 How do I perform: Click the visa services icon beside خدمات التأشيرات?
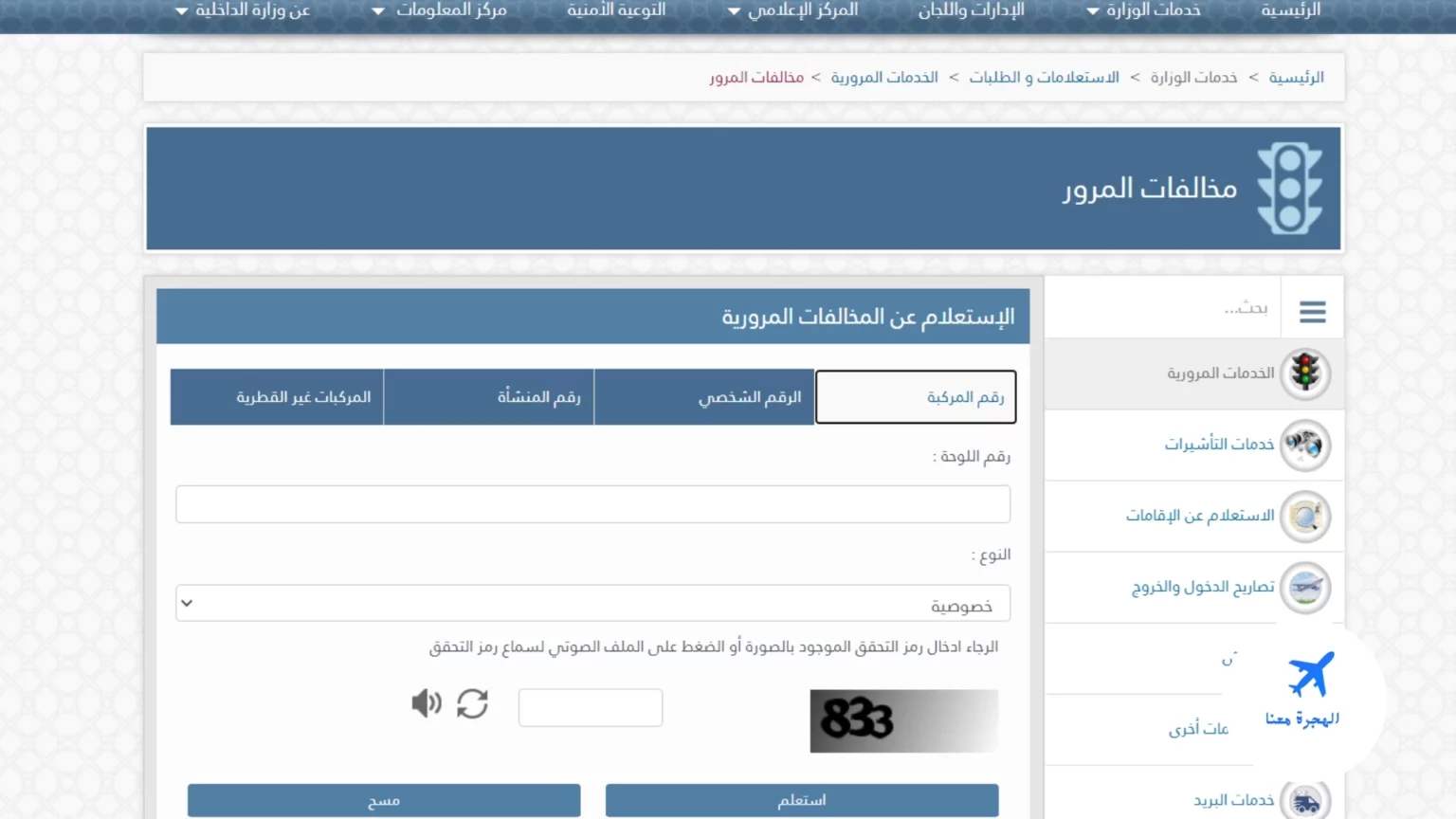[1305, 445]
